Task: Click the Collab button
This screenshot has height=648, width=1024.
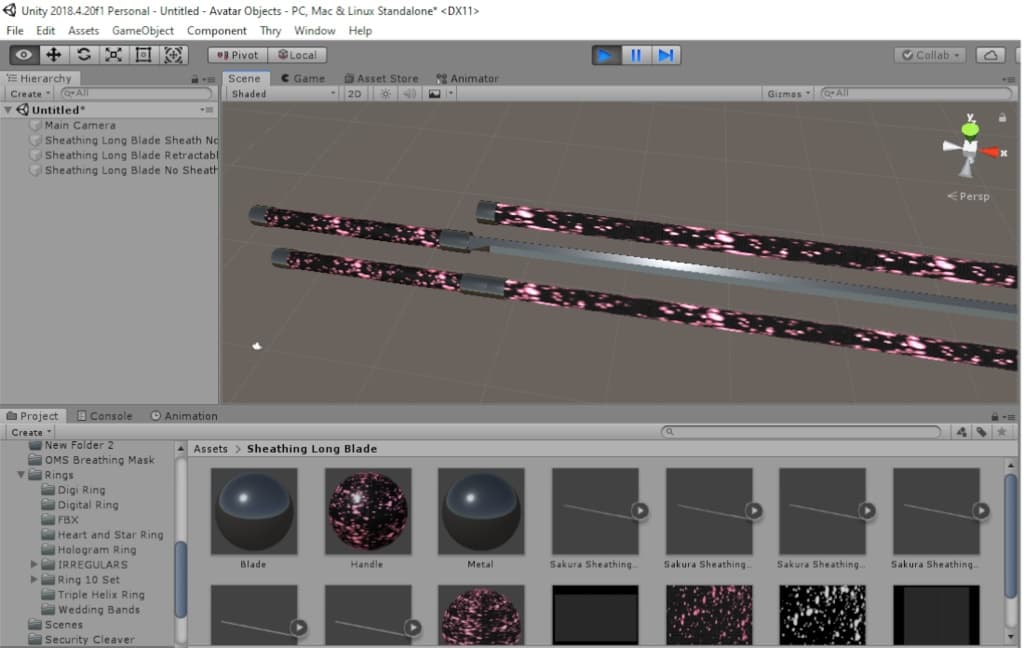Action: click(930, 55)
